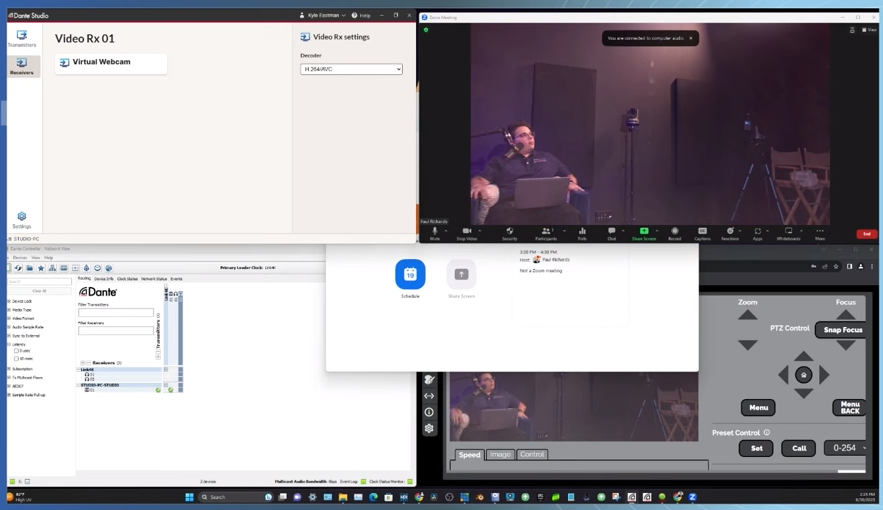Click Clear All in Dante Controller filters
Viewport: 883px width, 510px height.
pyautogui.click(x=39, y=291)
